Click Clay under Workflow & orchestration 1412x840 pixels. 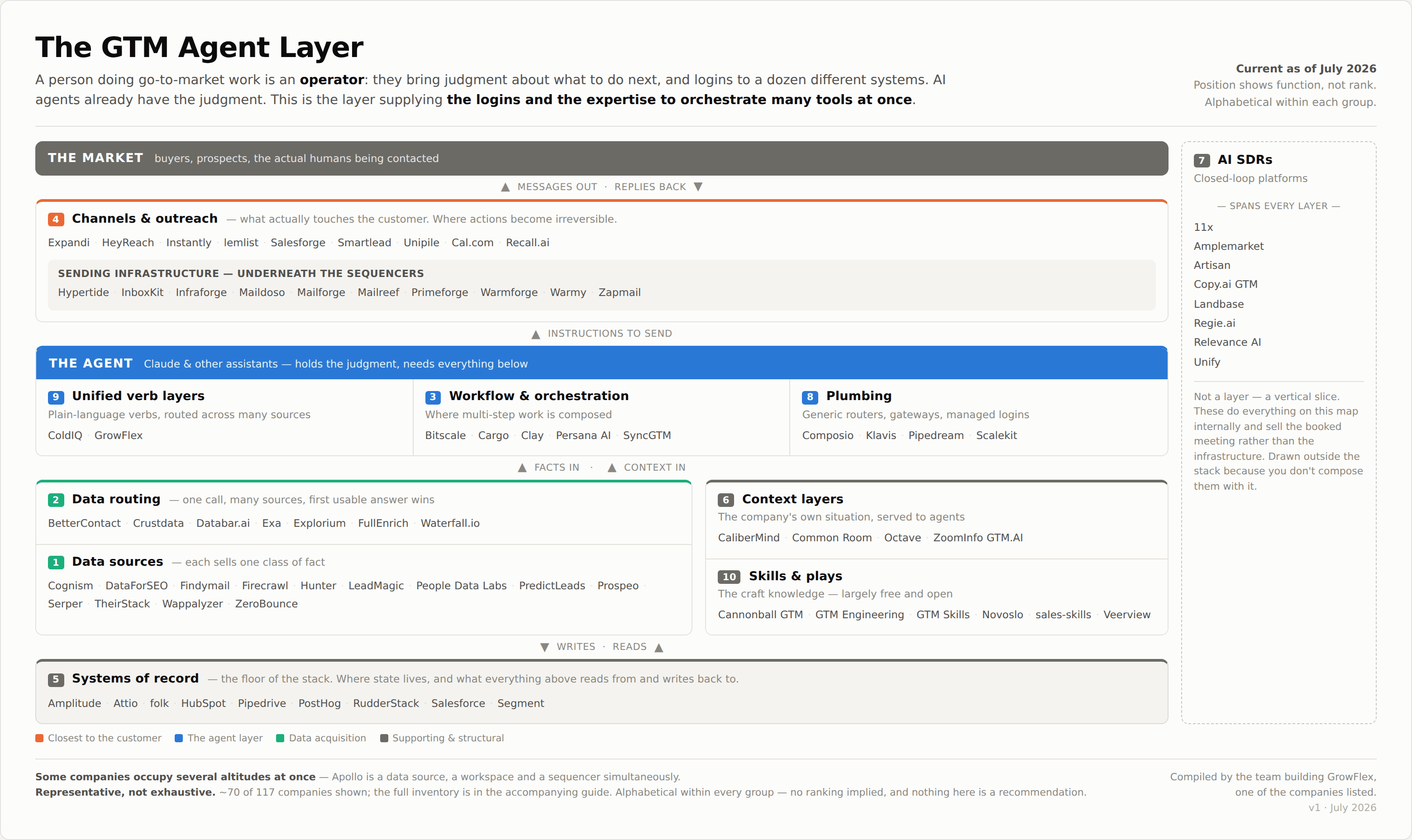532,435
